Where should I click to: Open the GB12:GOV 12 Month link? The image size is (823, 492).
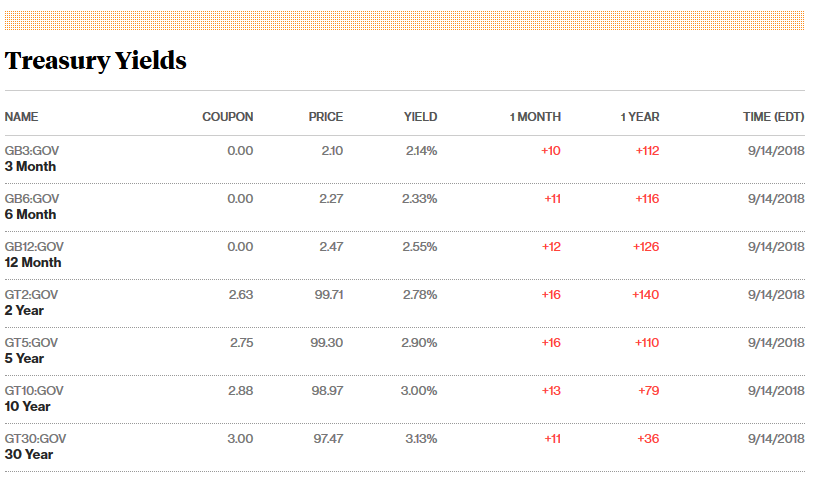(x=34, y=254)
